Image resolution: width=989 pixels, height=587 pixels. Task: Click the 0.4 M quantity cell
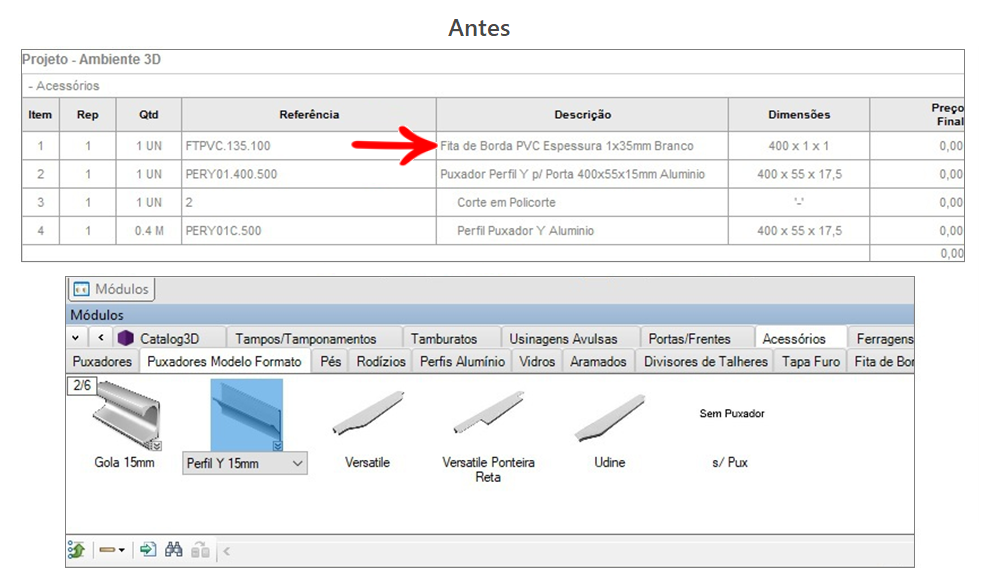(149, 231)
